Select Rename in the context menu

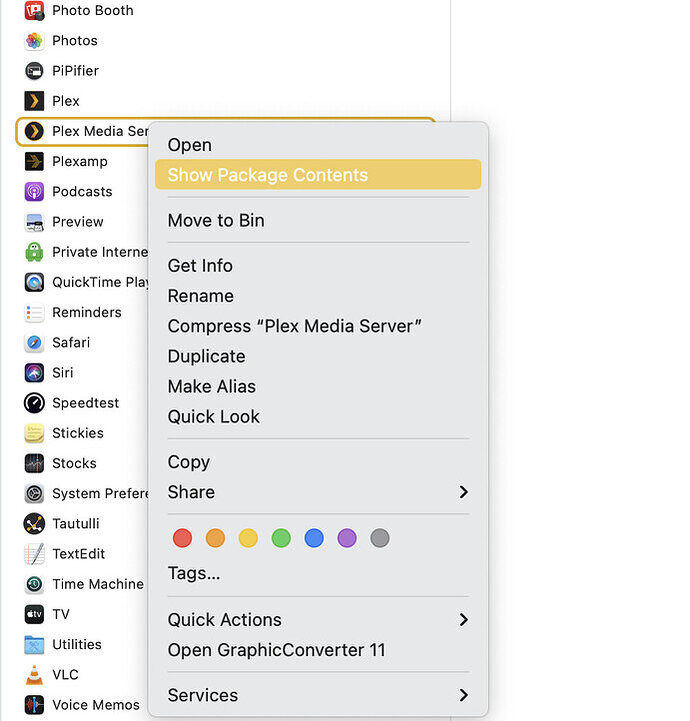pyautogui.click(x=318, y=296)
